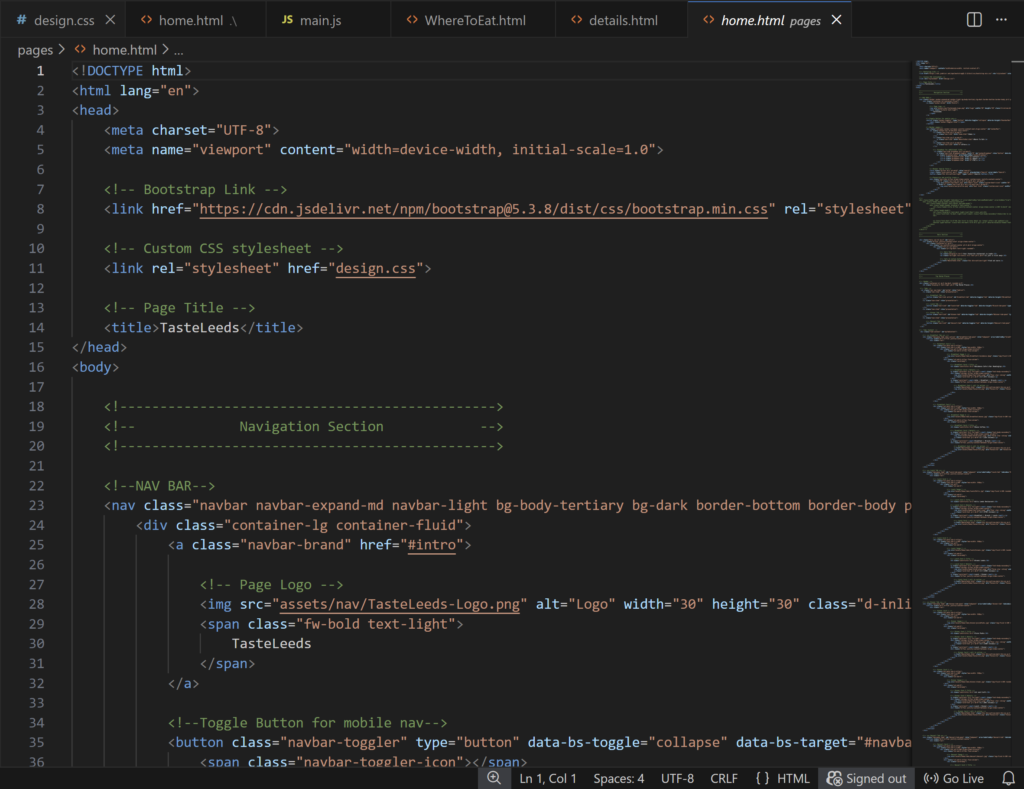Click the Go Live broadcast button
The image size is (1024, 789).
click(953, 778)
